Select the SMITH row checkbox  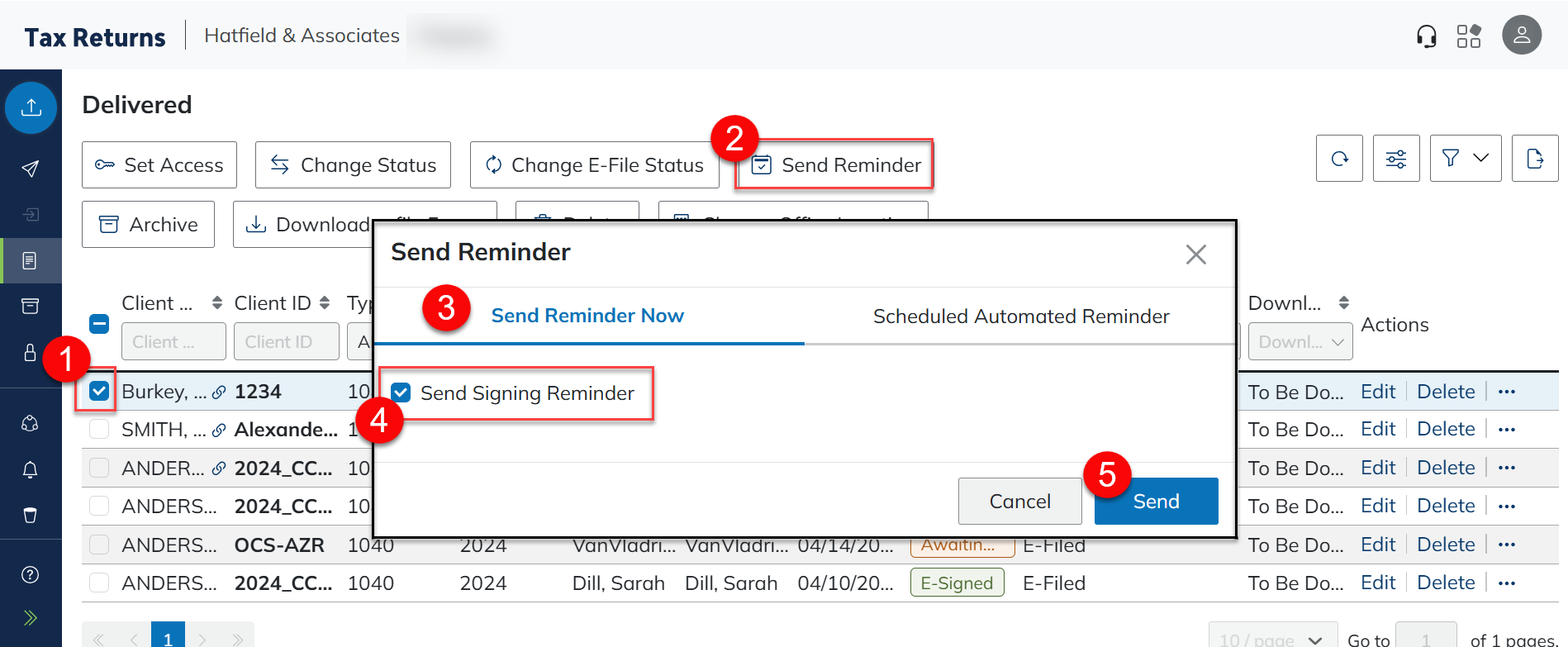(x=99, y=430)
